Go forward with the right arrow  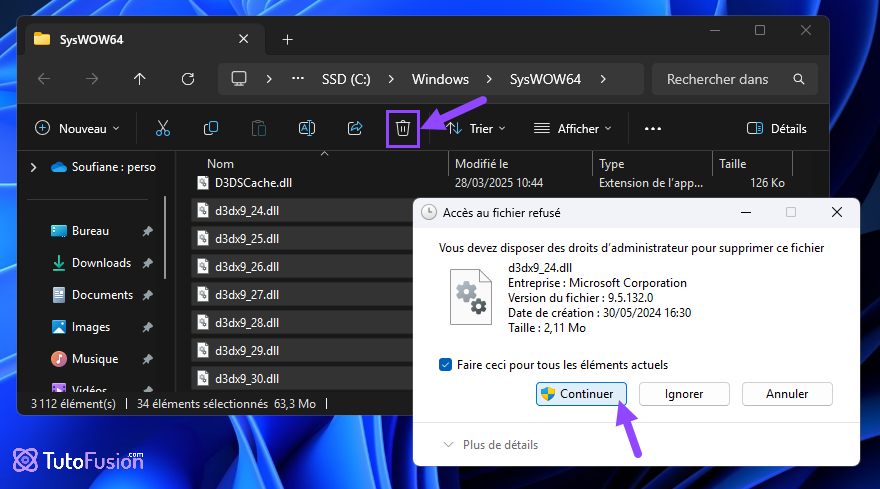(92, 79)
